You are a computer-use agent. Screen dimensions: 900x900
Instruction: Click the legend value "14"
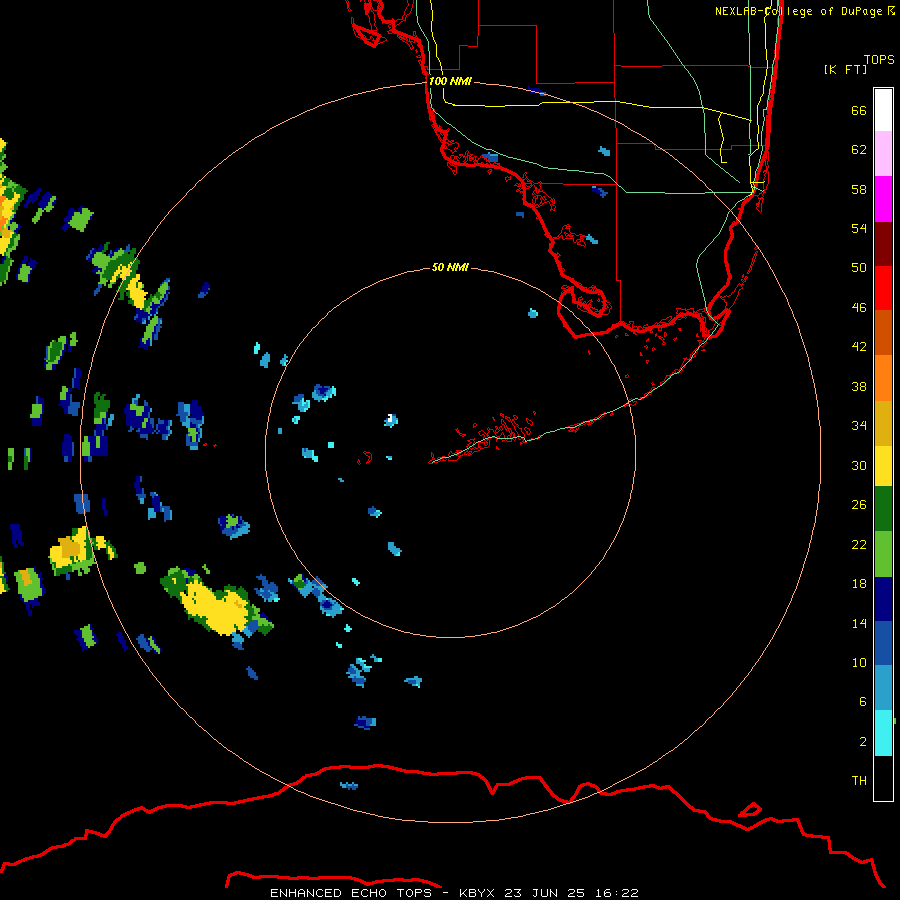tap(859, 623)
